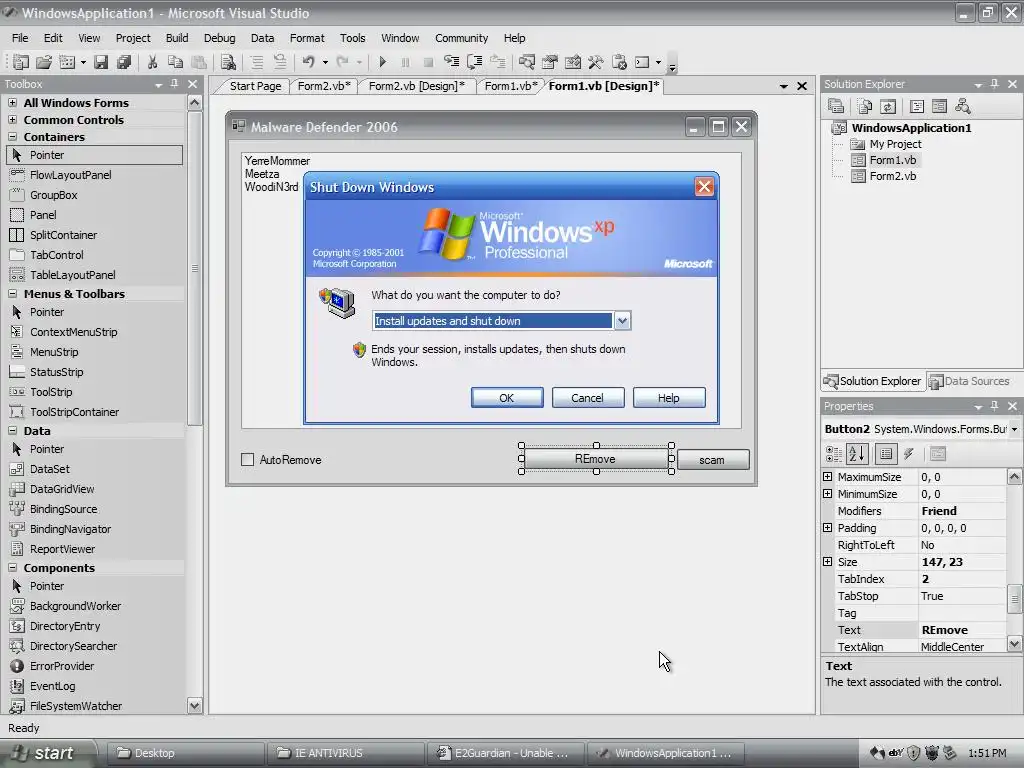Select the REmove button on form
1024x768 pixels.
point(596,459)
